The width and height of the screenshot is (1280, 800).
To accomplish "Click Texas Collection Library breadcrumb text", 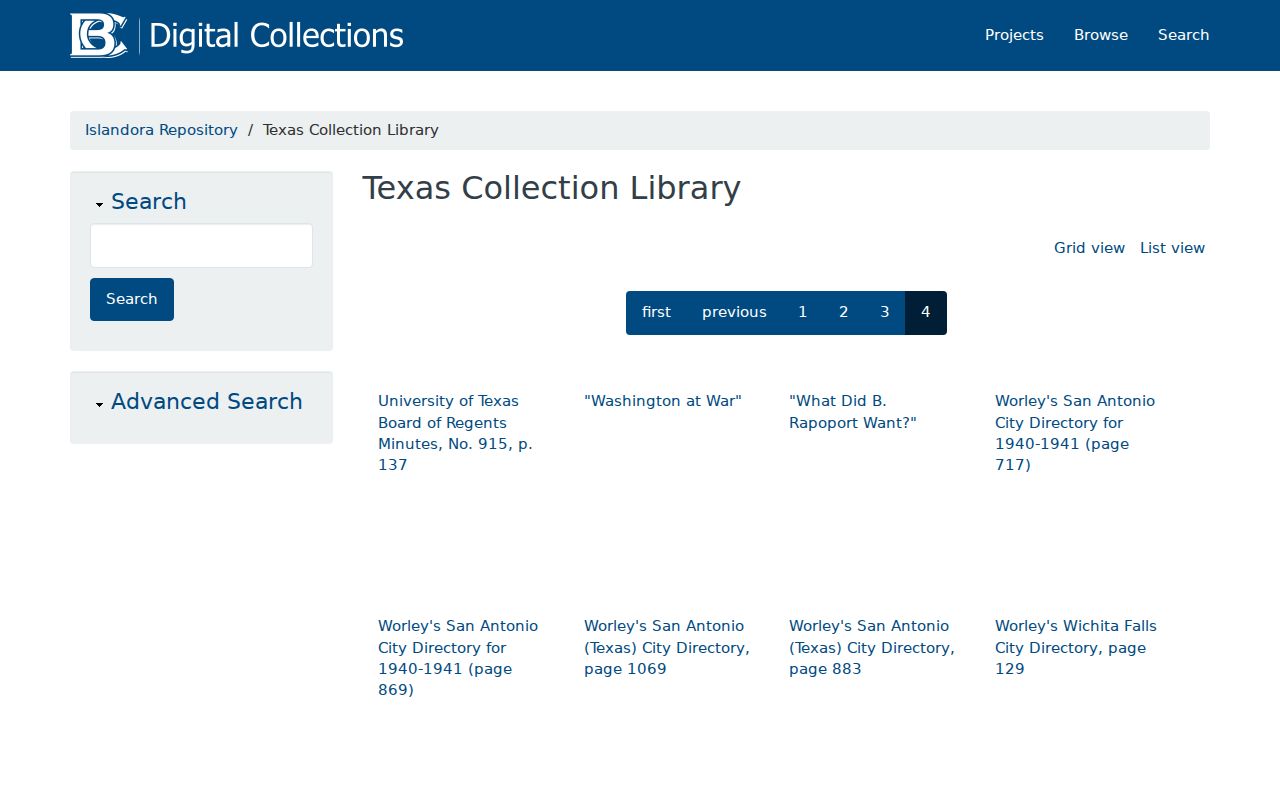I will pos(351,130).
